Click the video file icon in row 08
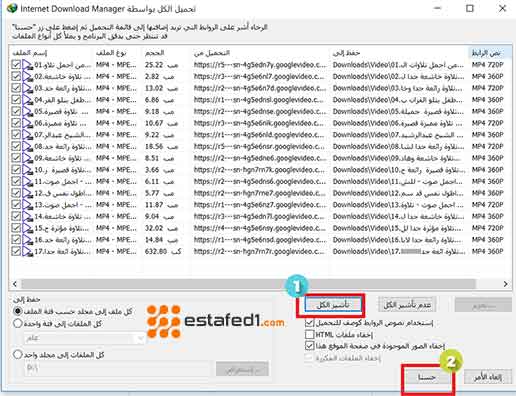 click(28, 147)
